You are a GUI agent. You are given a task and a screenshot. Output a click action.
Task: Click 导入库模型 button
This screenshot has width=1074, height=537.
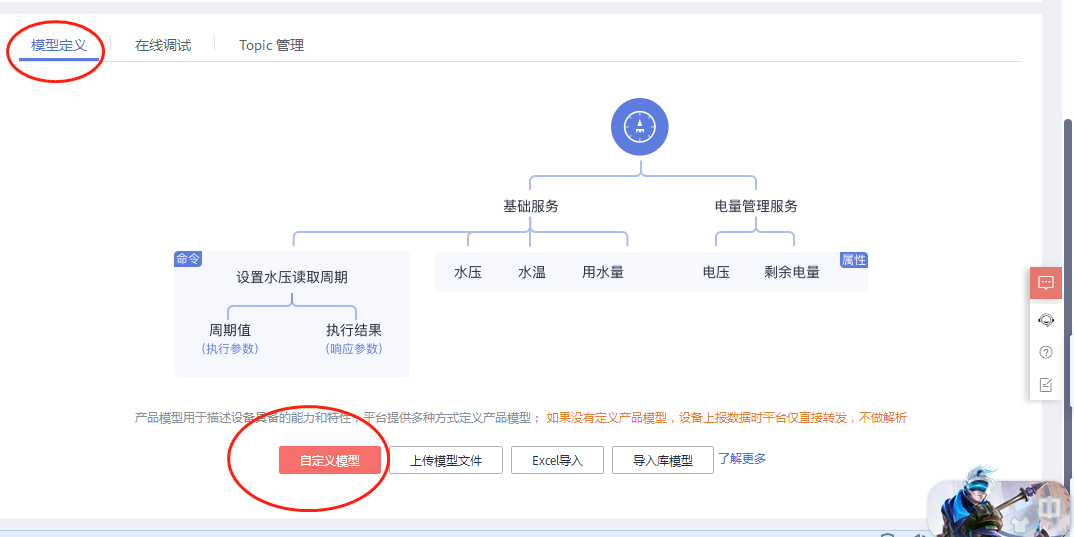(662, 461)
